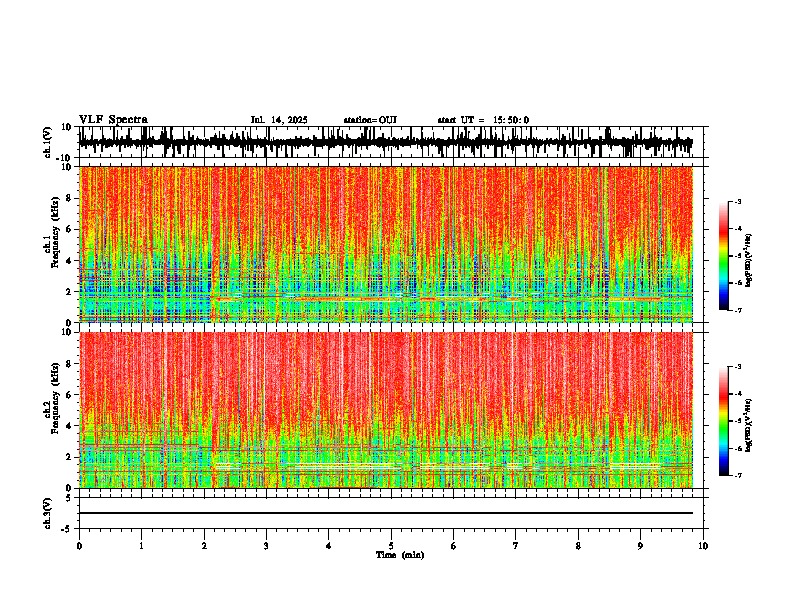Click the "station=OUI" header text

point(370,120)
